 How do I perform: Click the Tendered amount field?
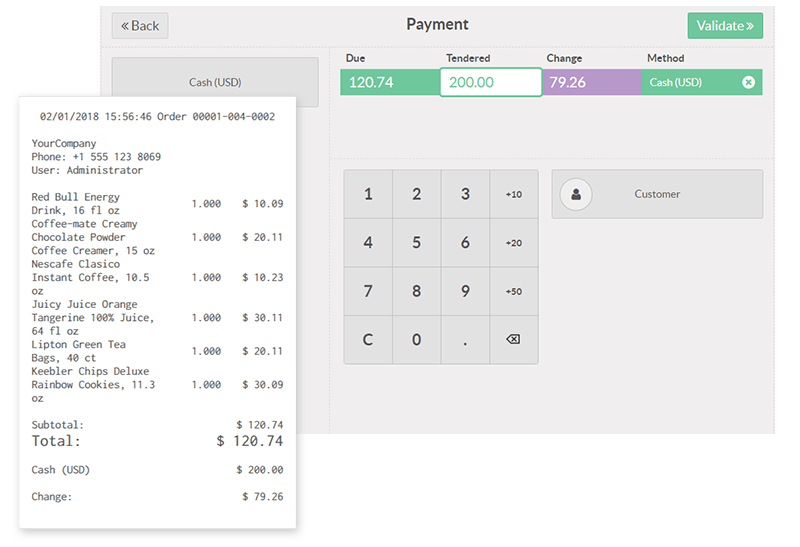click(x=491, y=82)
